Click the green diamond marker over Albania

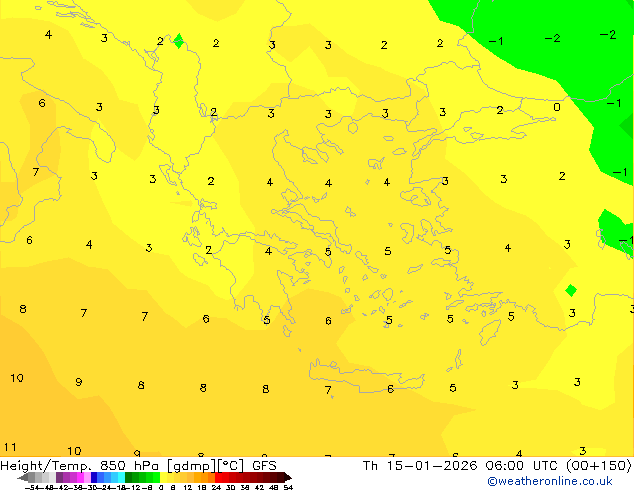pos(178,41)
